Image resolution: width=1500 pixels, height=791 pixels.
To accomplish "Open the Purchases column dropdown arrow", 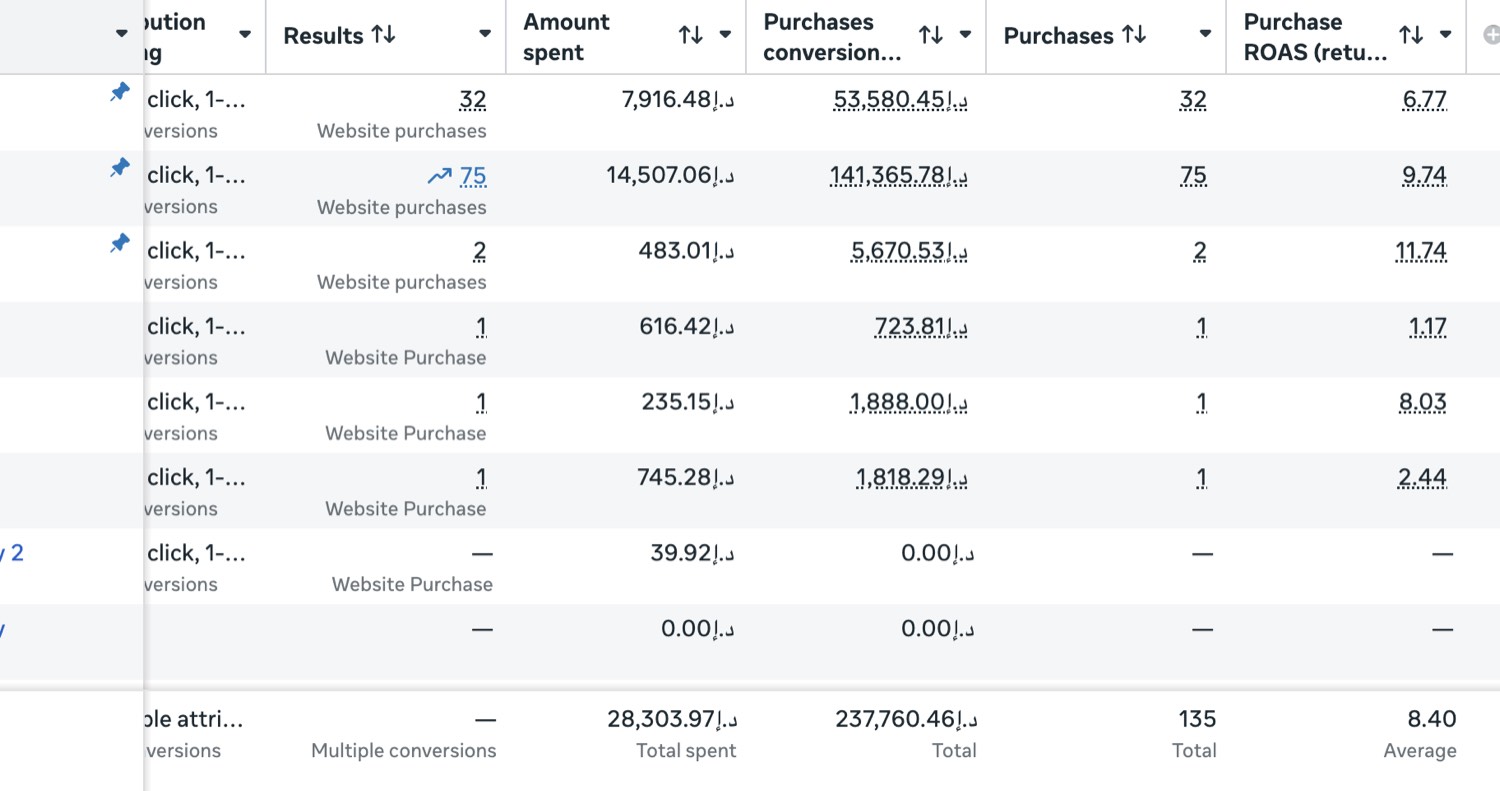I will pos(1205,35).
